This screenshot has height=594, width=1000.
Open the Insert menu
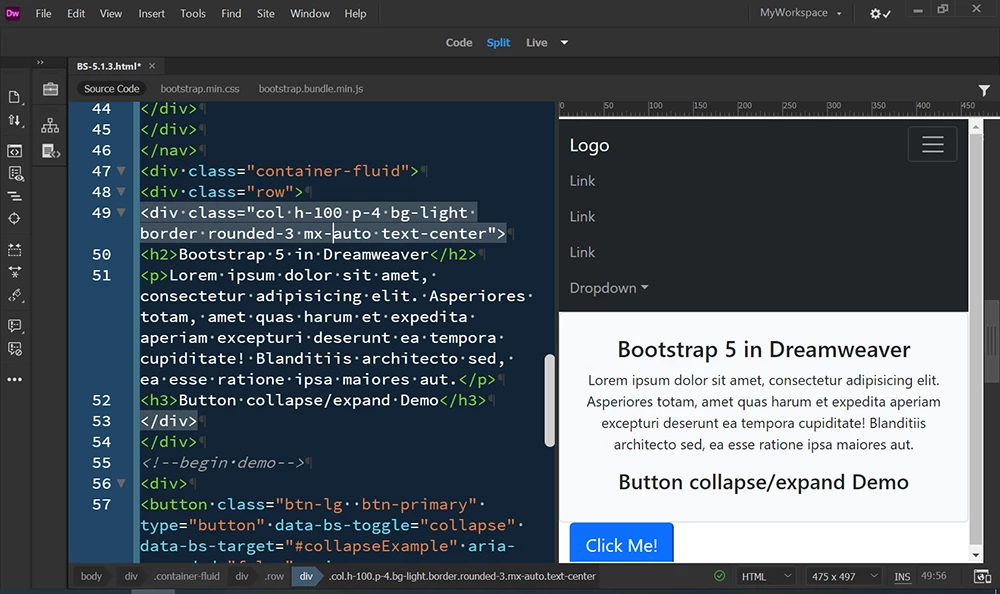click(x=152, y=13)
